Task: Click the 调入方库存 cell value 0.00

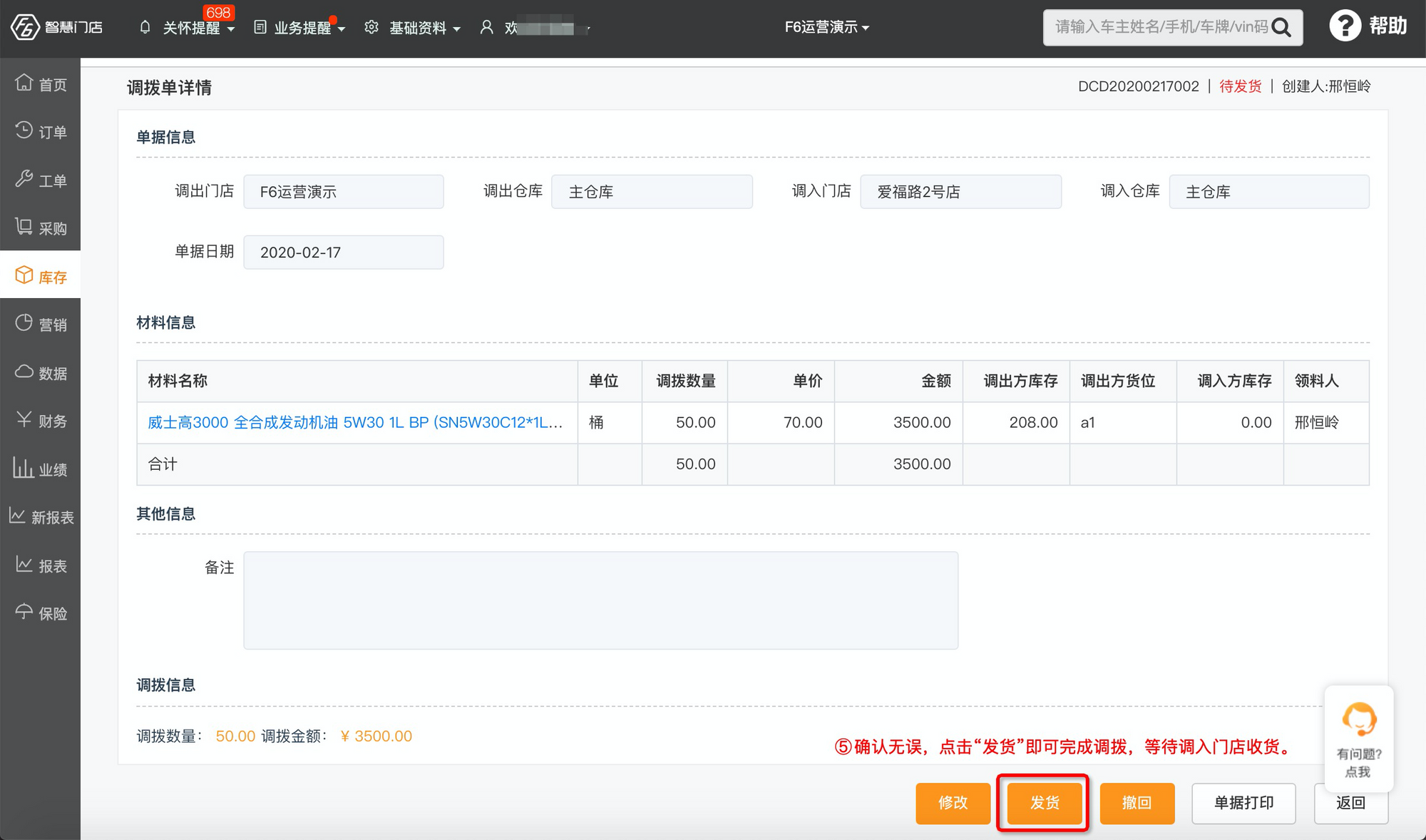Action: tap(1256, 422)
